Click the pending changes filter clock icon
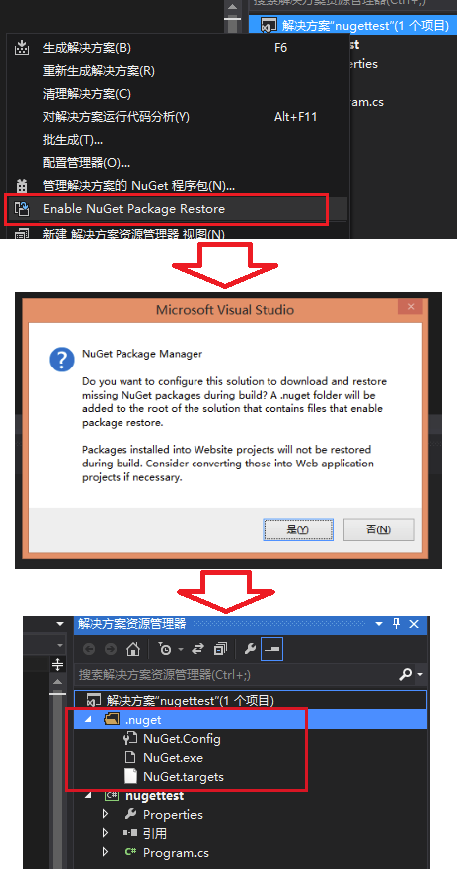Screen dimensions: 457x876 coord(165,649)
